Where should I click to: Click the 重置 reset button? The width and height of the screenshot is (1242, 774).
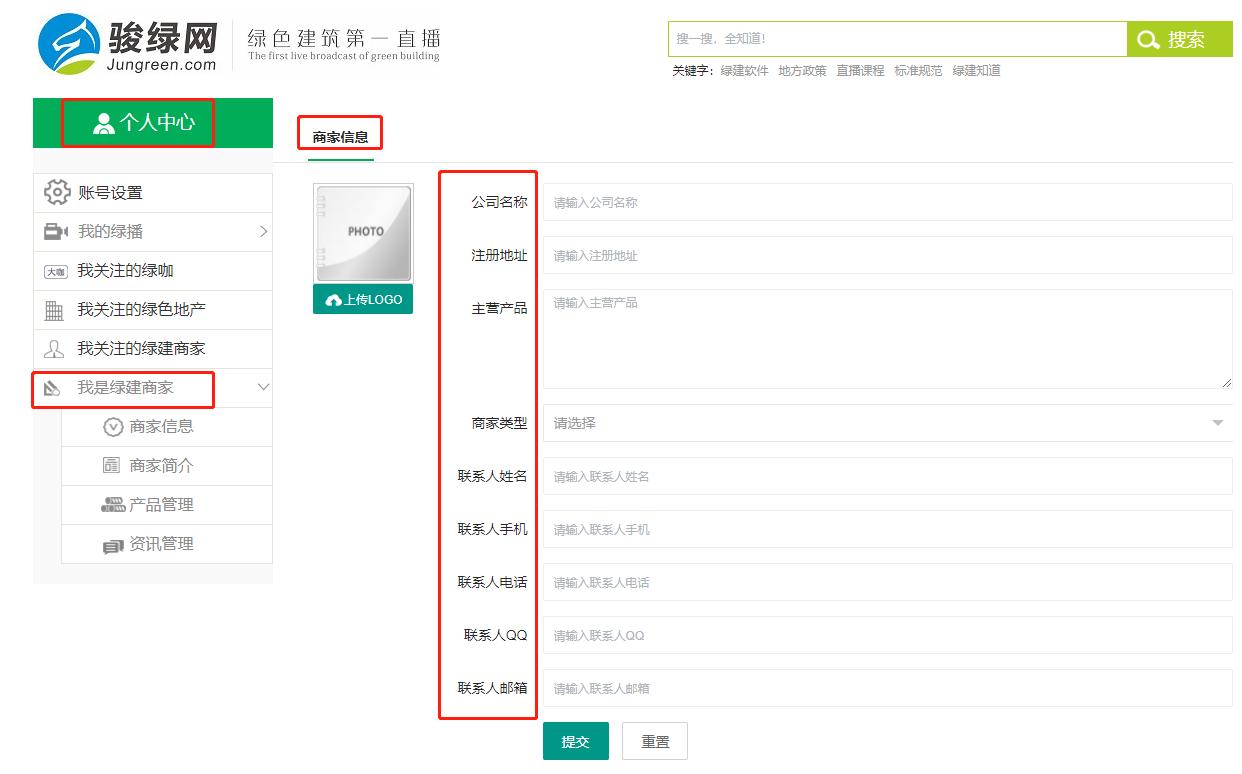click(x=655, y=740)
